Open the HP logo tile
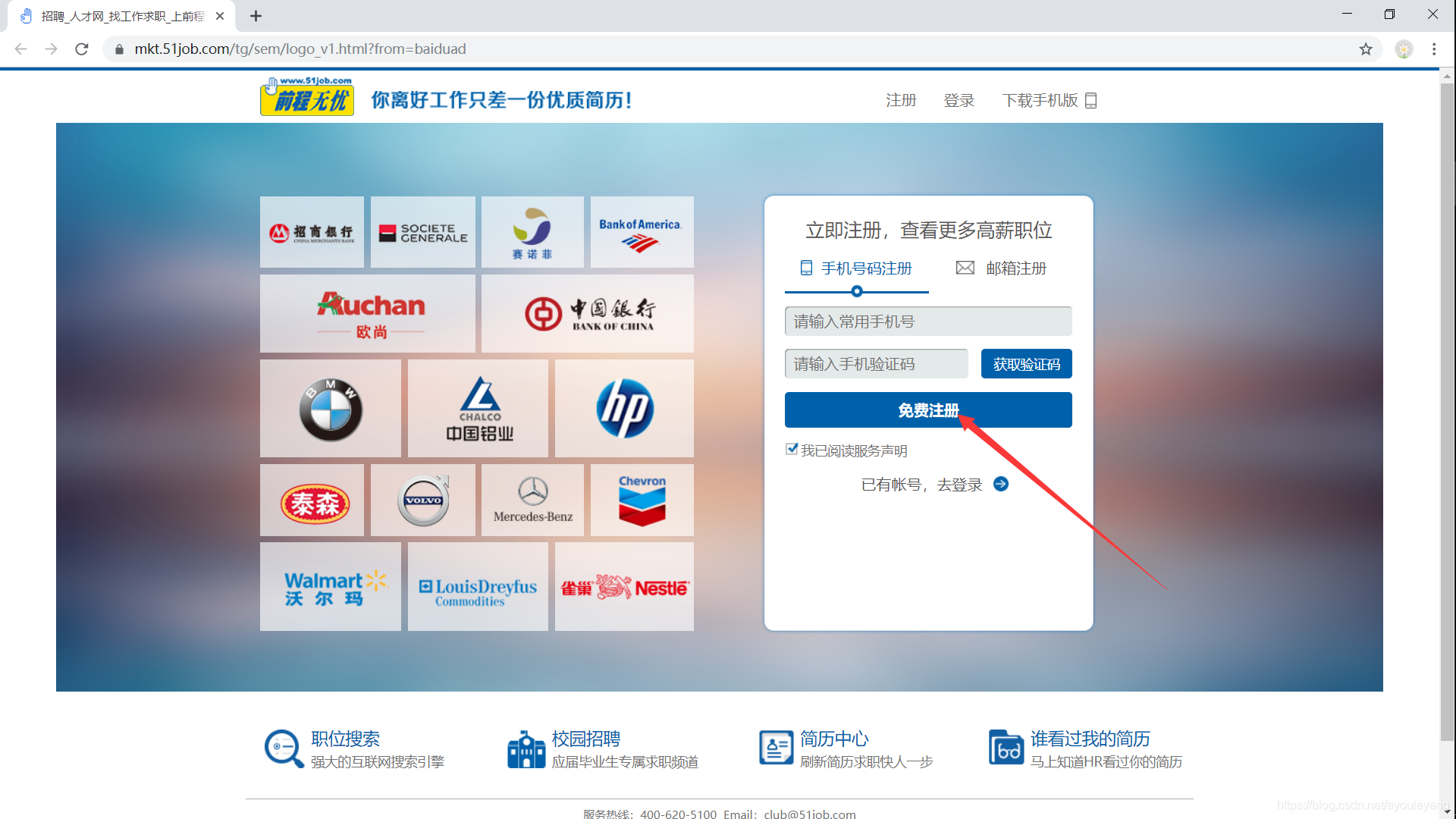Screen dimensions: 1456x819 point(624,409)
